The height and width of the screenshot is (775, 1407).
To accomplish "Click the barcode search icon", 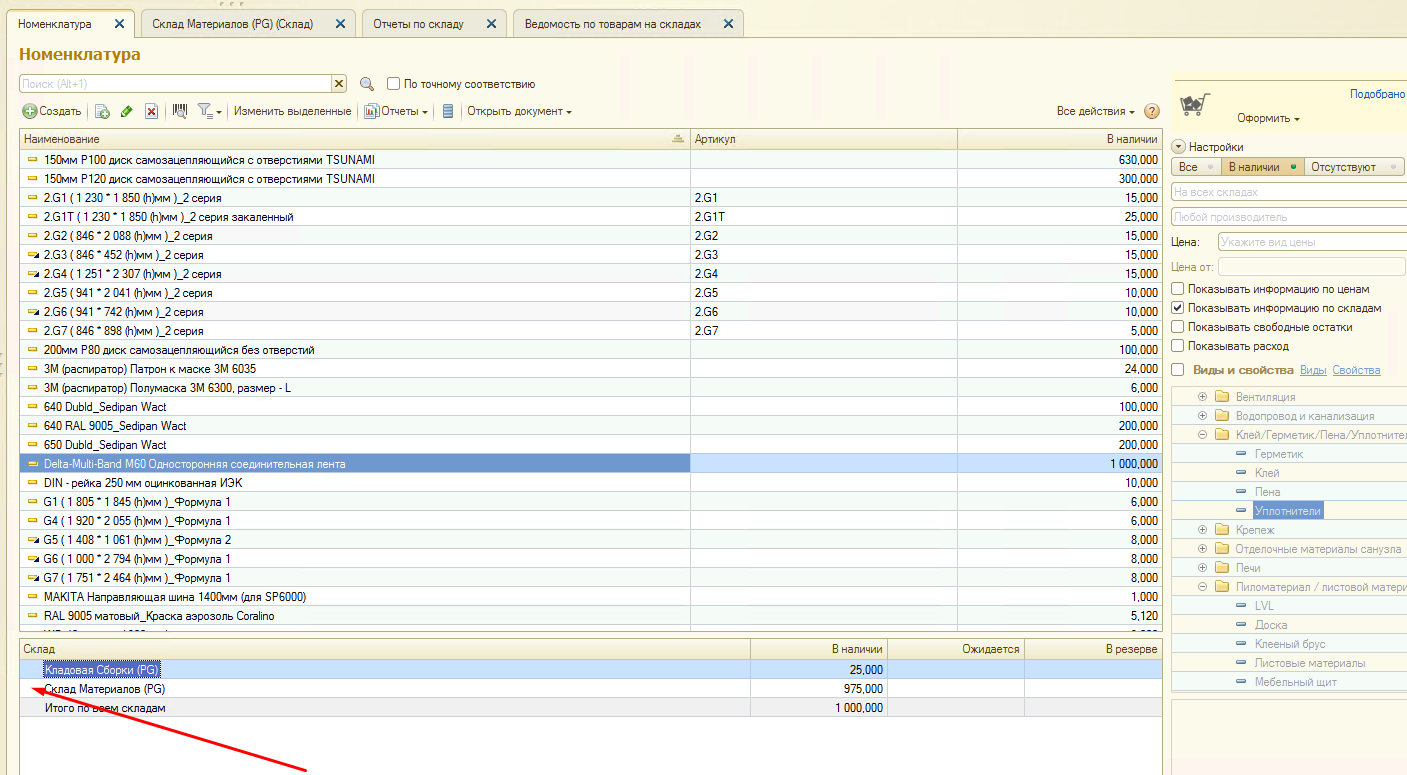I will [180, 111].
